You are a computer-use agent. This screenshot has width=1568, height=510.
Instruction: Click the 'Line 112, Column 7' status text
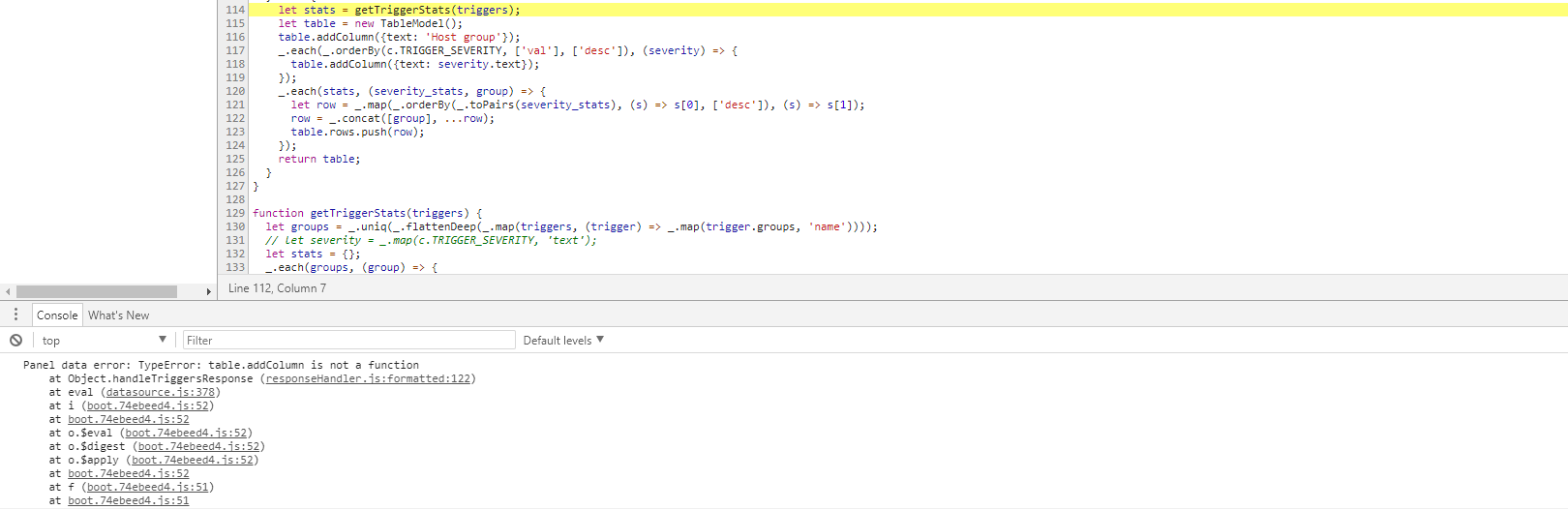(x=277, y=287)
